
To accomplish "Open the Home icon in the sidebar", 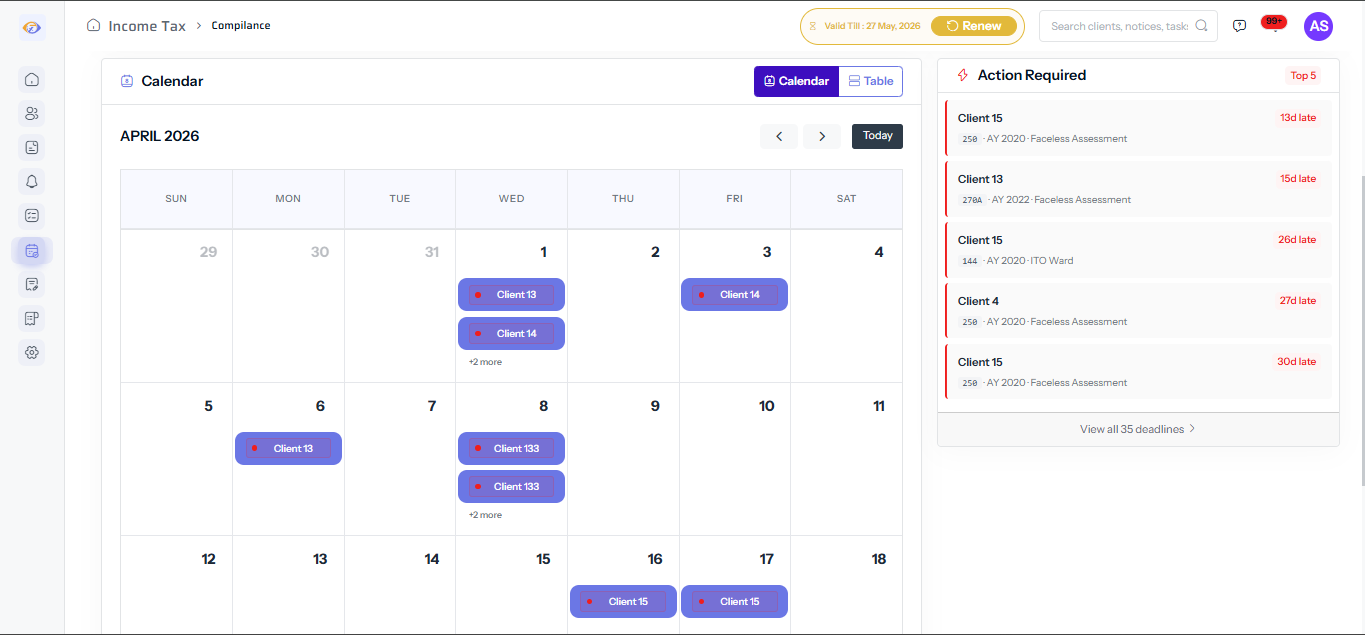I will pos(32,79).
